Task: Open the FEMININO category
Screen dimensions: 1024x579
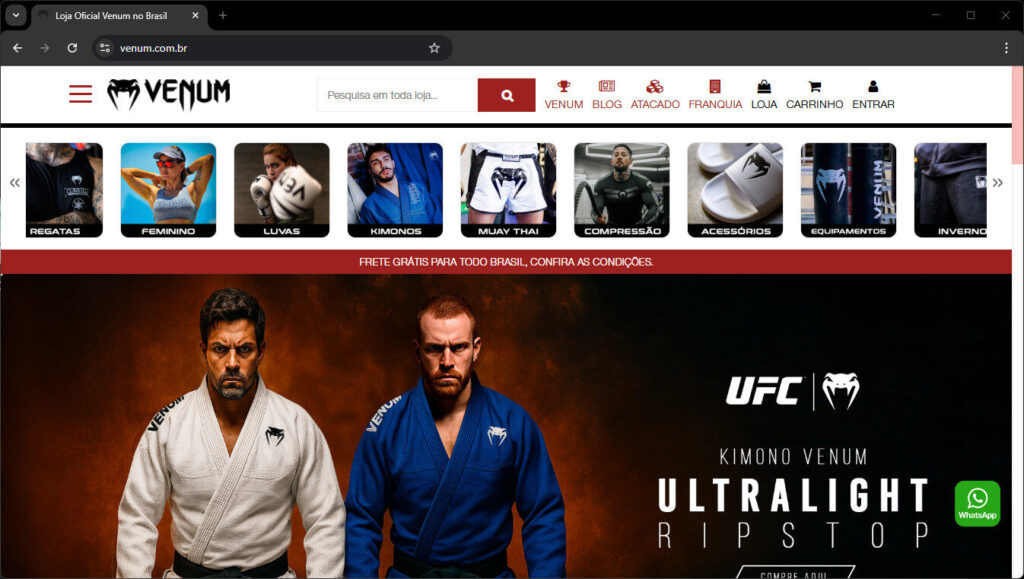Action: 168,190
